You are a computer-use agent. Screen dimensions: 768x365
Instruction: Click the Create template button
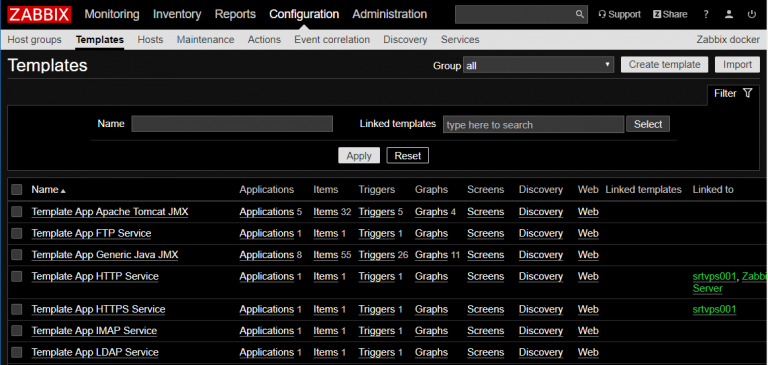664,65
